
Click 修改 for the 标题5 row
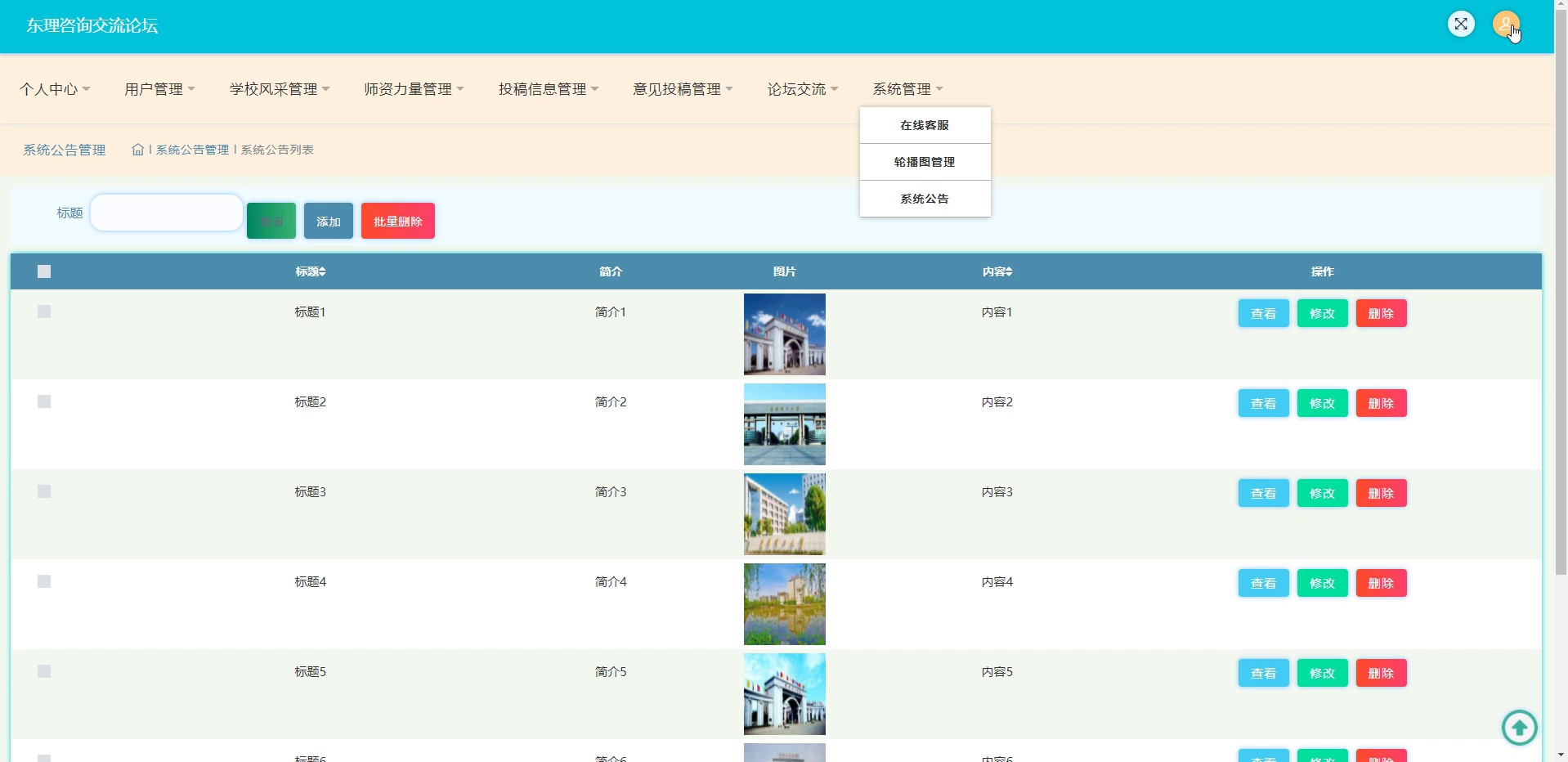point(1322,673)
